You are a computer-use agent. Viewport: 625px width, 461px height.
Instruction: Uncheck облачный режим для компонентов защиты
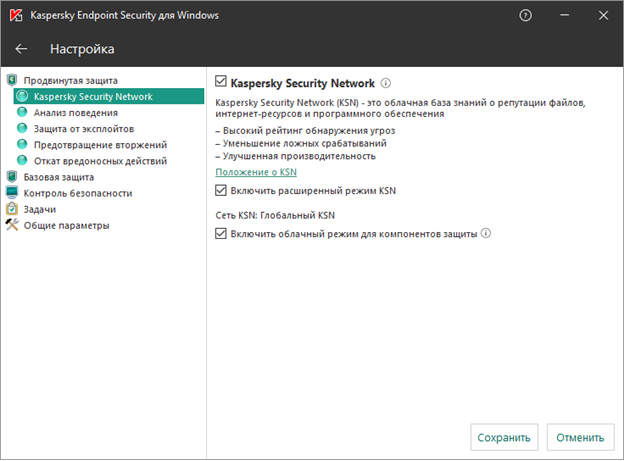pos(222,234)
